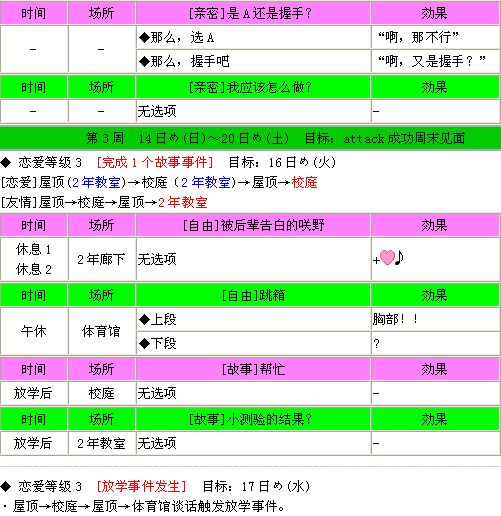The height and width of the screenshot is (516, 501).
Task: Click the [故事]帮忙 pink header cell
Action: coord(253,369)
